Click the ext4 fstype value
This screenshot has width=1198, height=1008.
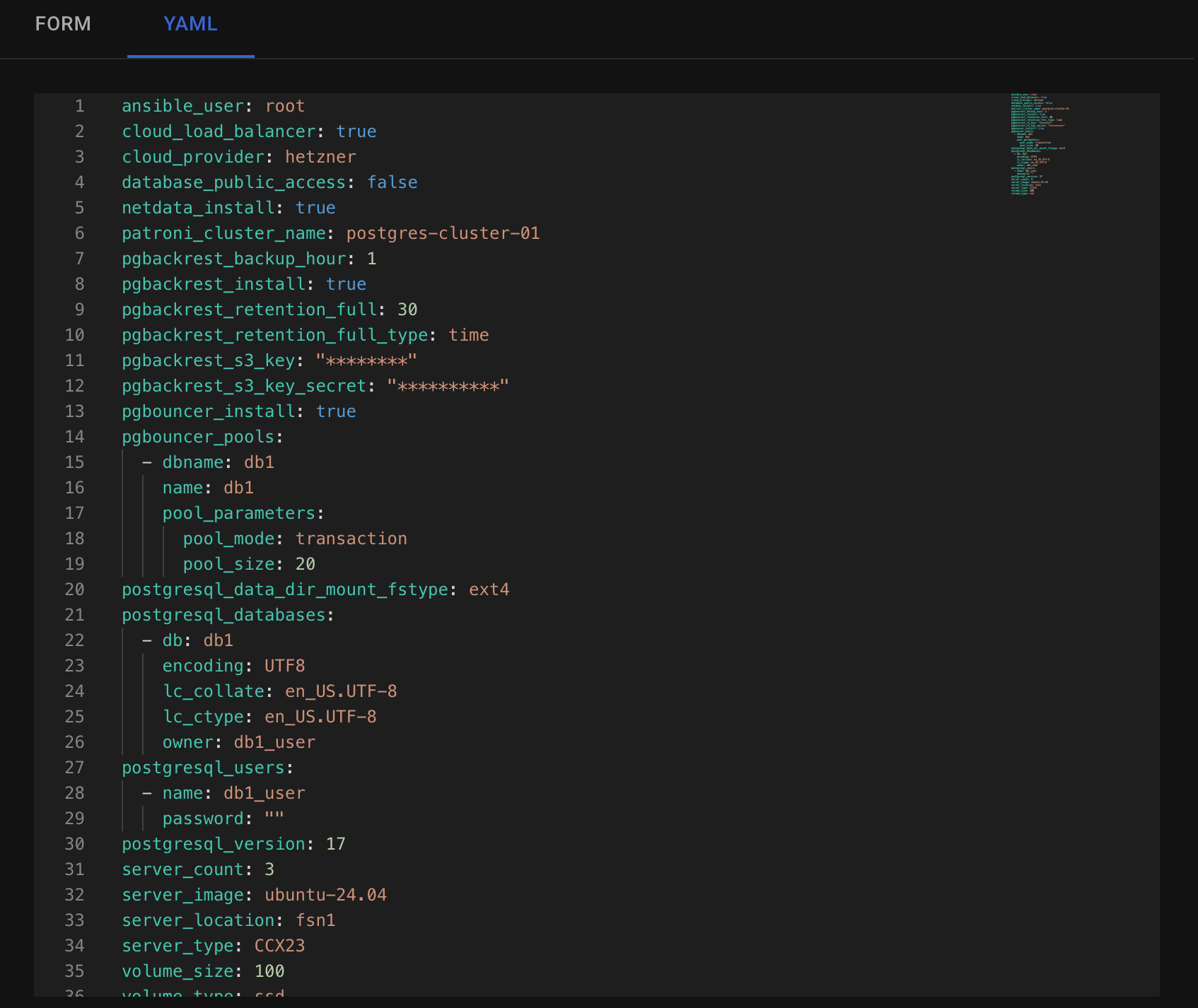(489, 590)
